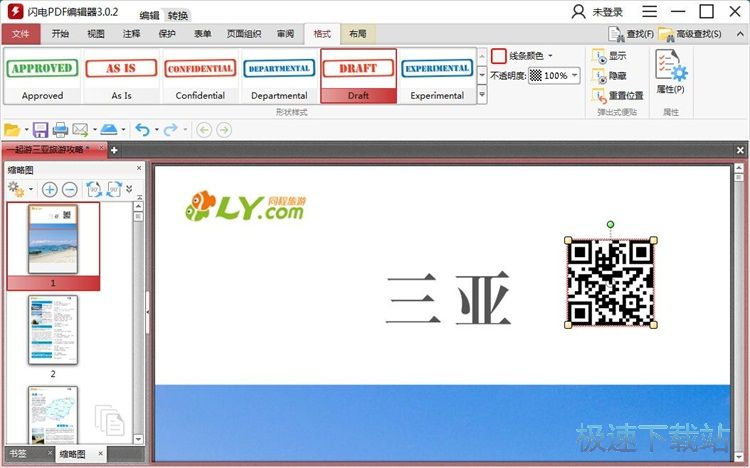Switch to Page Organize (页面组织) tab
750x468 pixels.
pyautogui.click(x=244, y=34)
